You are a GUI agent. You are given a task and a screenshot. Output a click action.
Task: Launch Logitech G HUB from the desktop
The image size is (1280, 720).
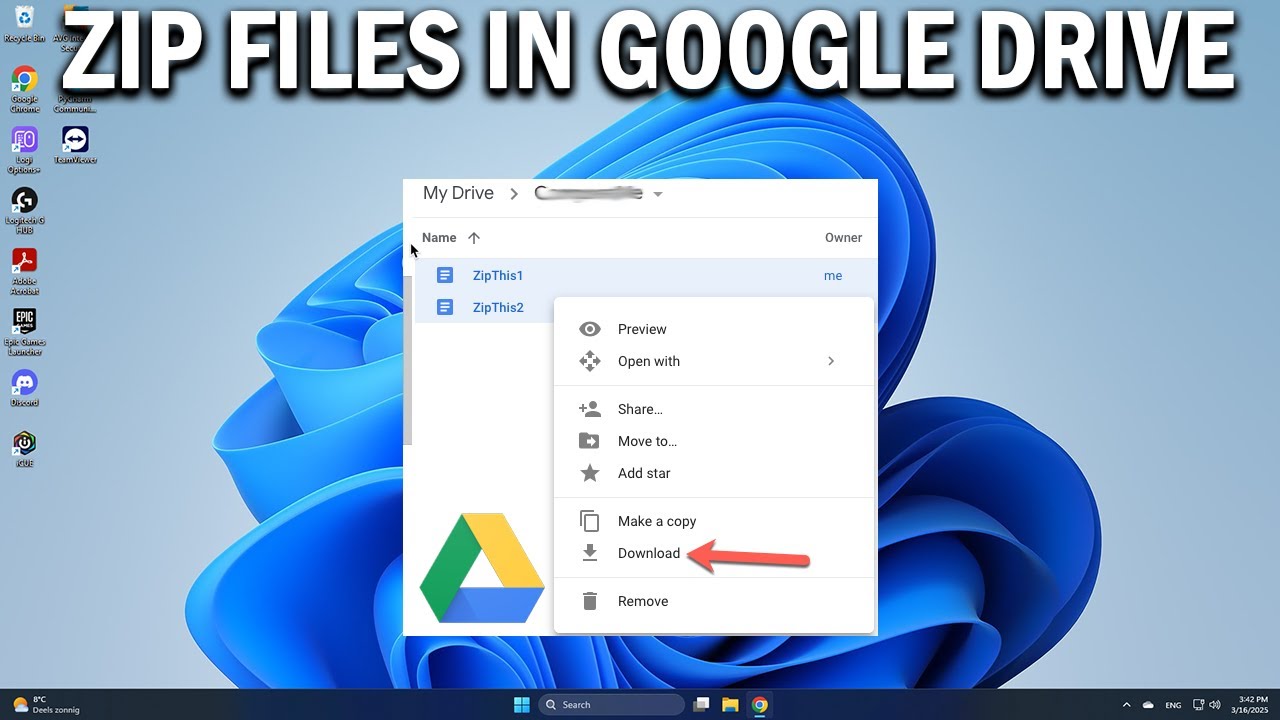click(x=24, y=210)
